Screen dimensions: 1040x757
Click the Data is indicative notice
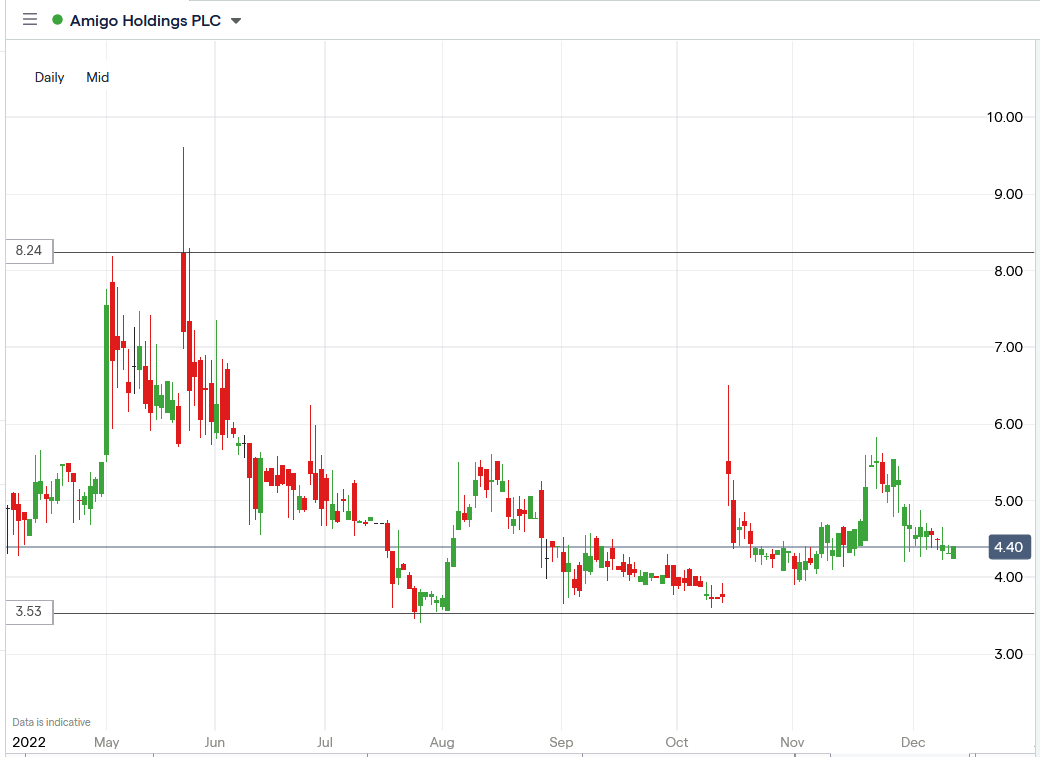tap(51, 722)
